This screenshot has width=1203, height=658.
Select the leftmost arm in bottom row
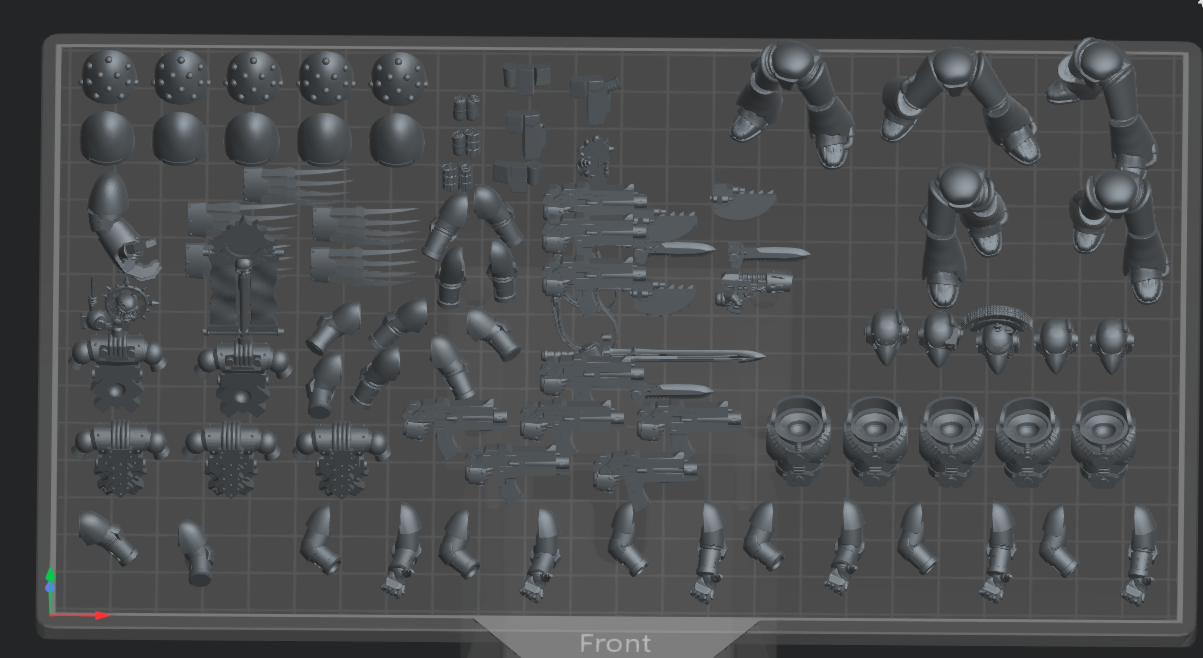[x=107, y=538]
